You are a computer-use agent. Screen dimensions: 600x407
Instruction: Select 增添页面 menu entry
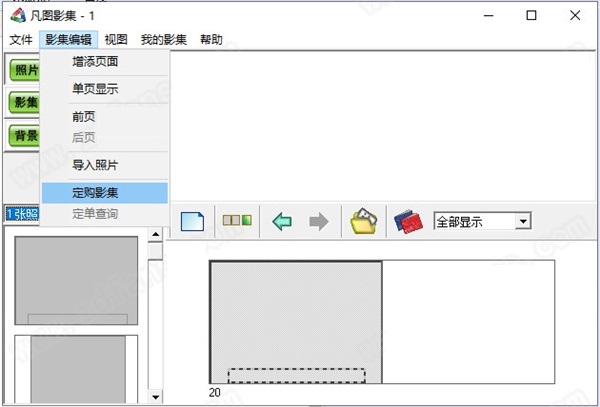coord(104,62)
